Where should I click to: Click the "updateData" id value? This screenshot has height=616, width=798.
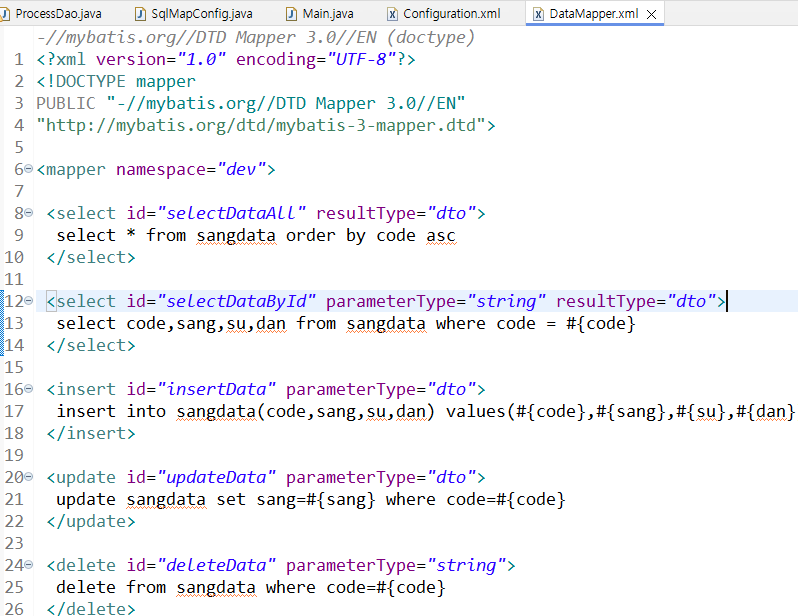pos(217,477)
